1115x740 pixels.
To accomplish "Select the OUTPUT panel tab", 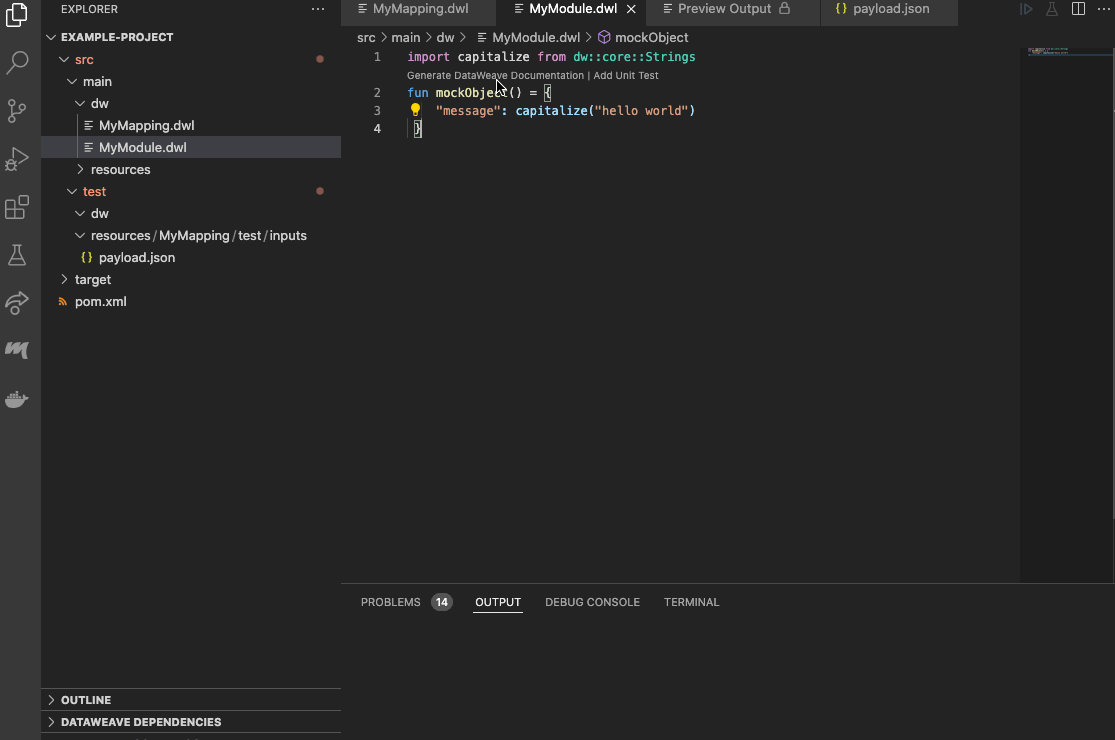I will 498,602.
